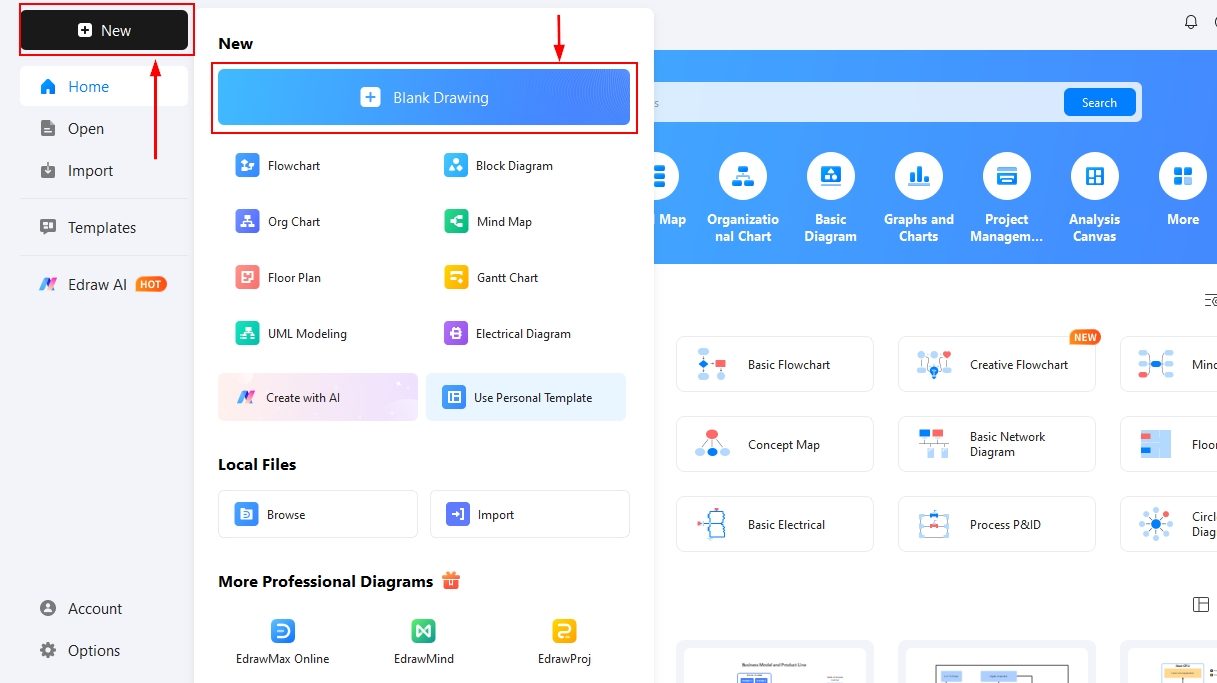The width and height of the screenshot is (1217, 683).
Task: Browse local files
Action: point(318,514)
